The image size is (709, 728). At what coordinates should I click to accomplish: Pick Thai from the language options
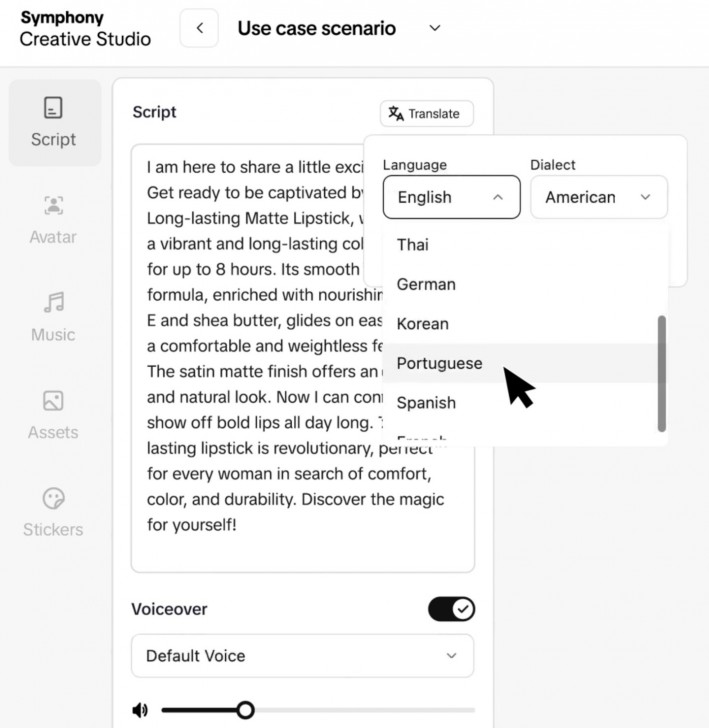coord(413,244)
